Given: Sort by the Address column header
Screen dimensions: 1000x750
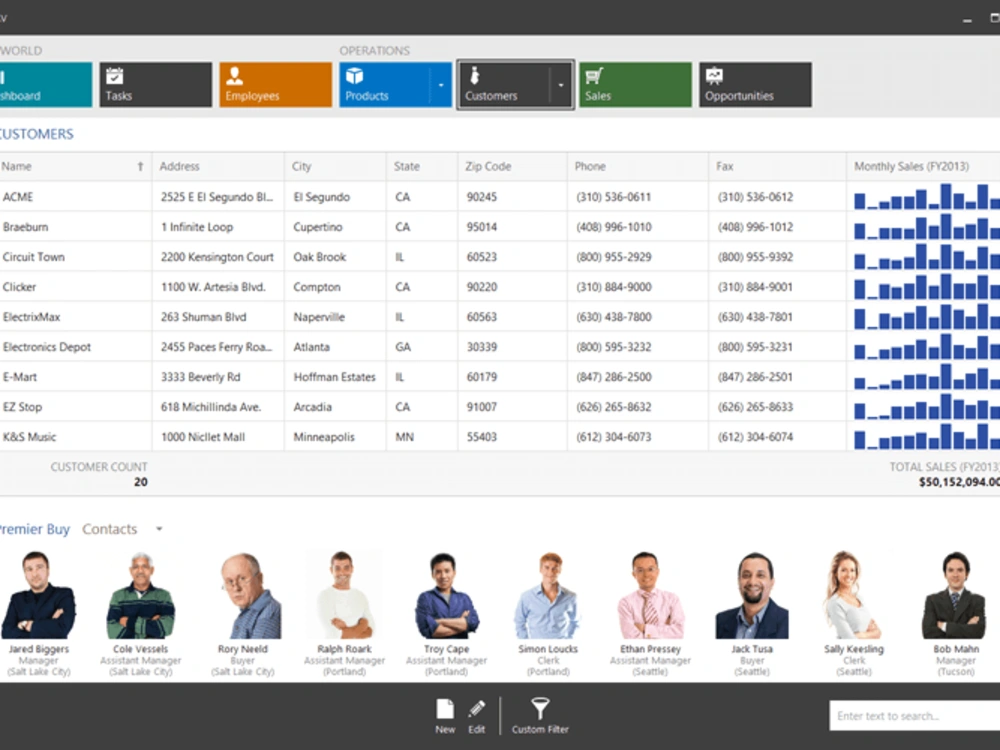Looking at the screenshot, I should [x=218, y=166].
